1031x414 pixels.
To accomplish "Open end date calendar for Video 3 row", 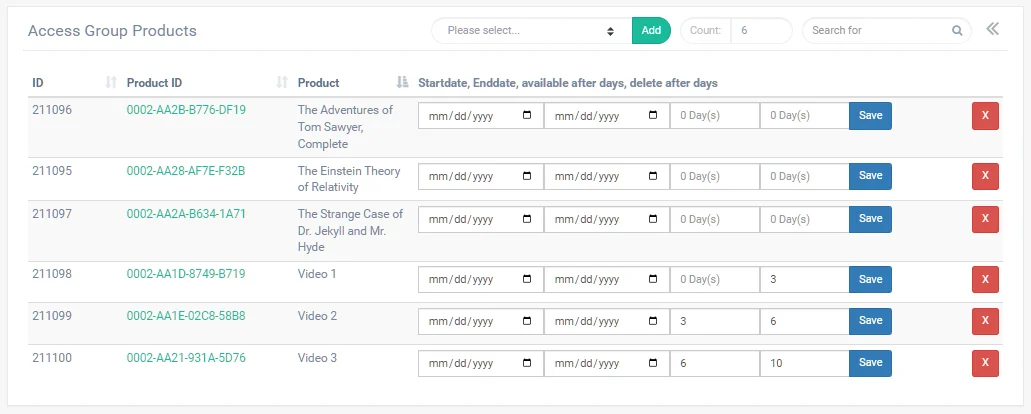I will [x=653, y=363].
